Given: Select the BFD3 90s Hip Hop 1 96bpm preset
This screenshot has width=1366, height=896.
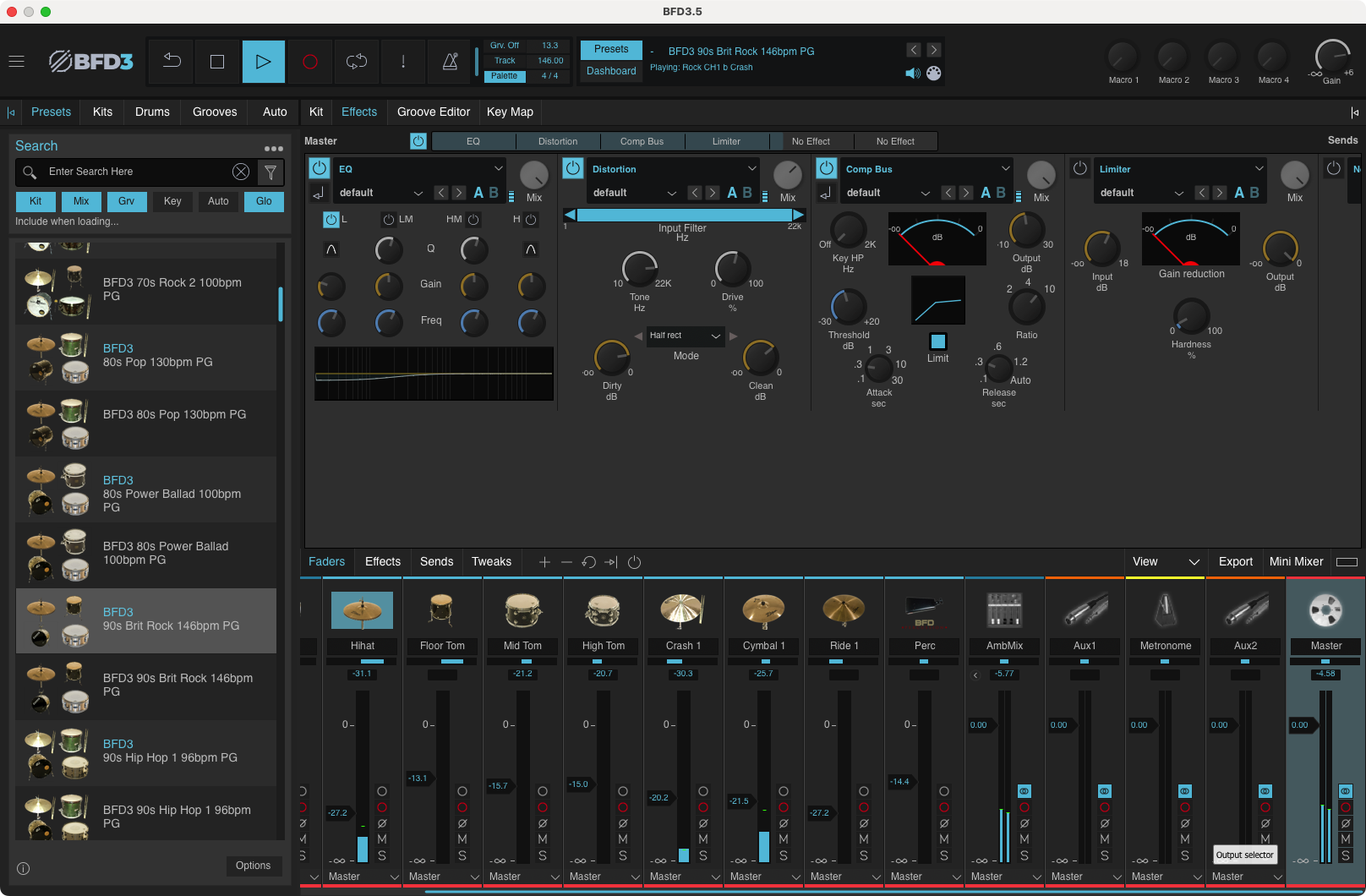Looking at the screenshot, I should pyautogui.click(x=145, y=751).
